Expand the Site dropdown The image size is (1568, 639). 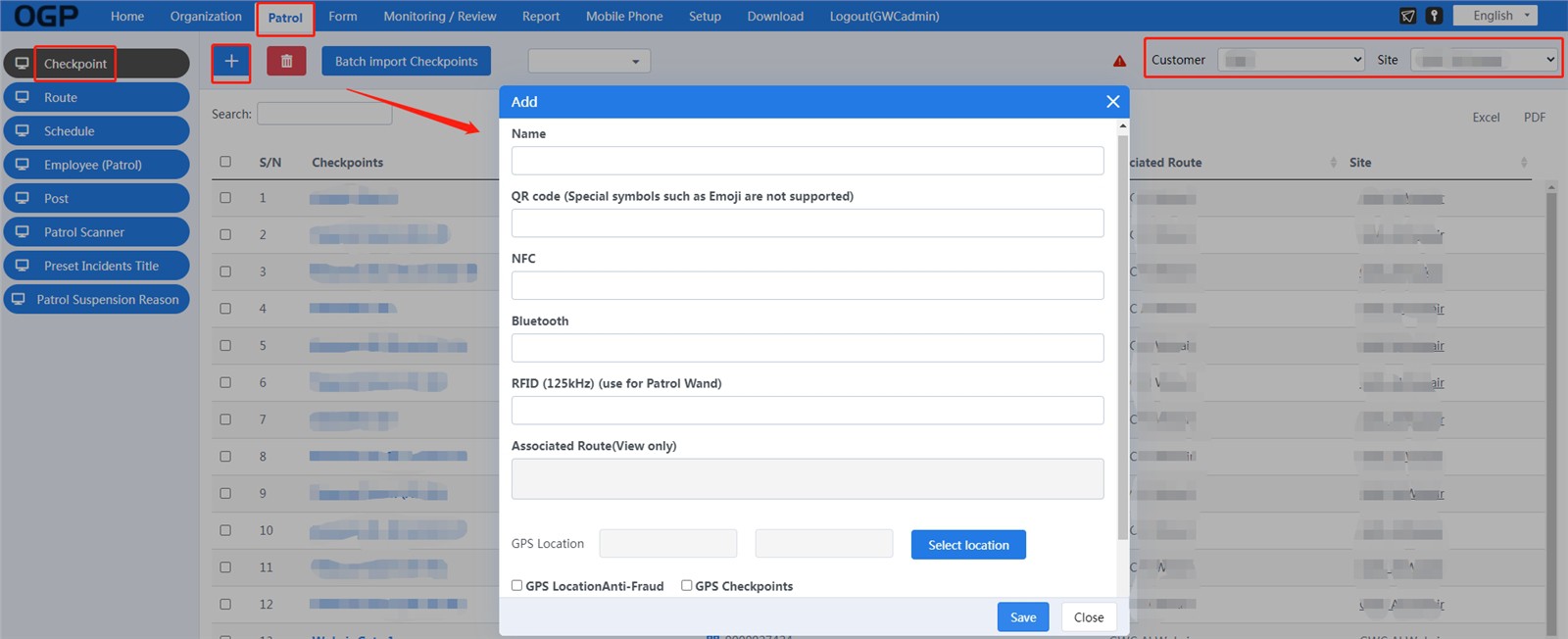click(1484, 60)
